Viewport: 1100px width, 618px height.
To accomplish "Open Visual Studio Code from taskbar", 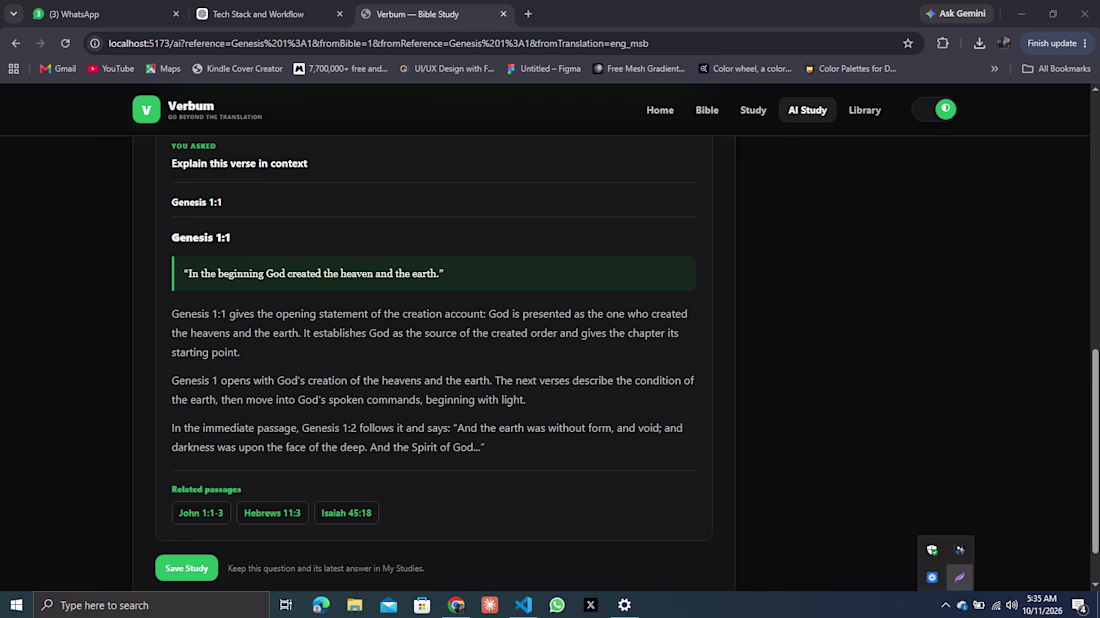I will pos(523,605).
